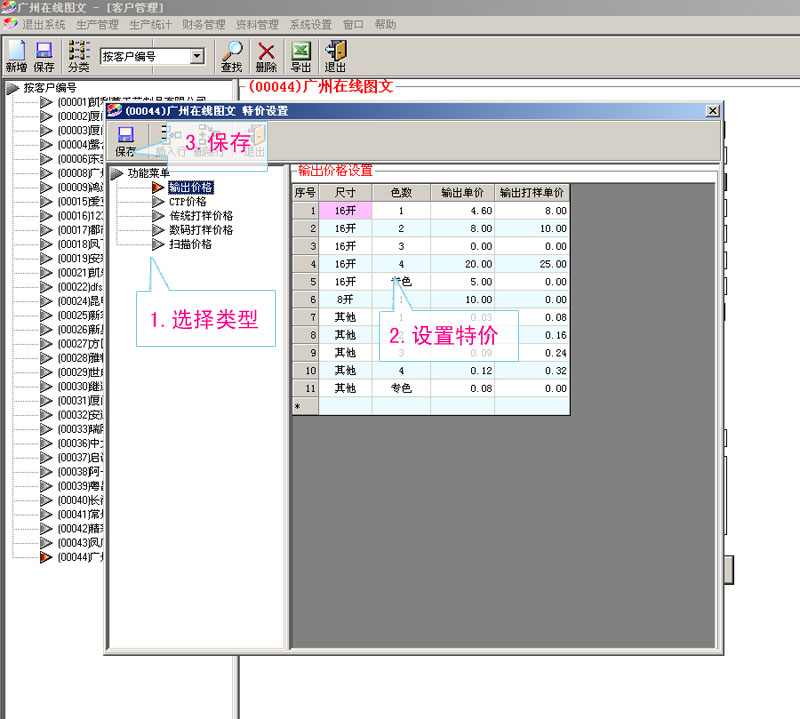Open the 退出系统 menu
This screenshot has width=800, height=719.
point(44,24)
